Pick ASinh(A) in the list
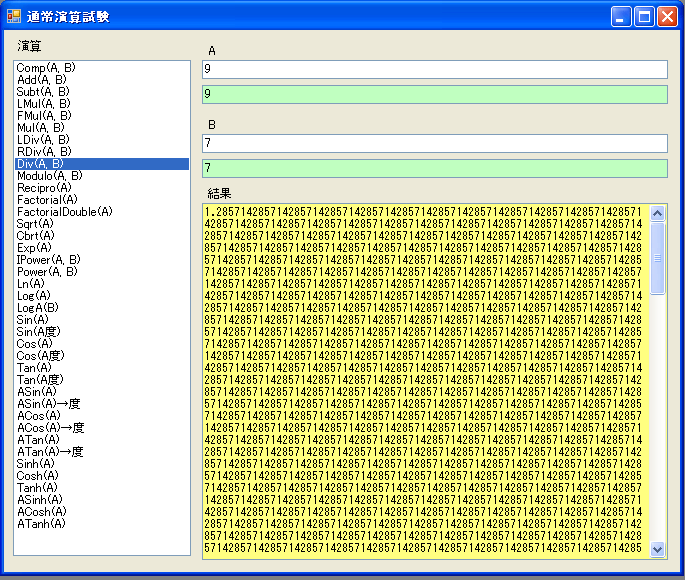 click(102, 500)
